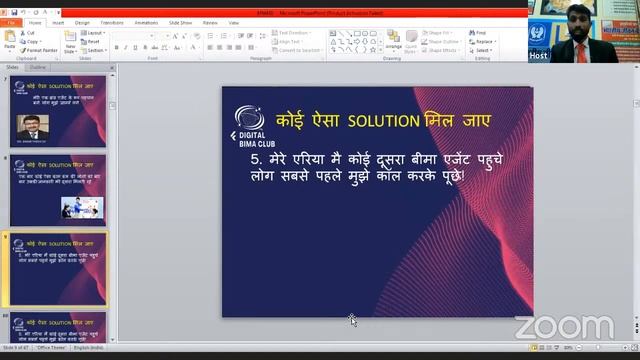Activate the Format Painter
Image resolution: width=640 pixels, height=360 pixels.
pos(39,50)
